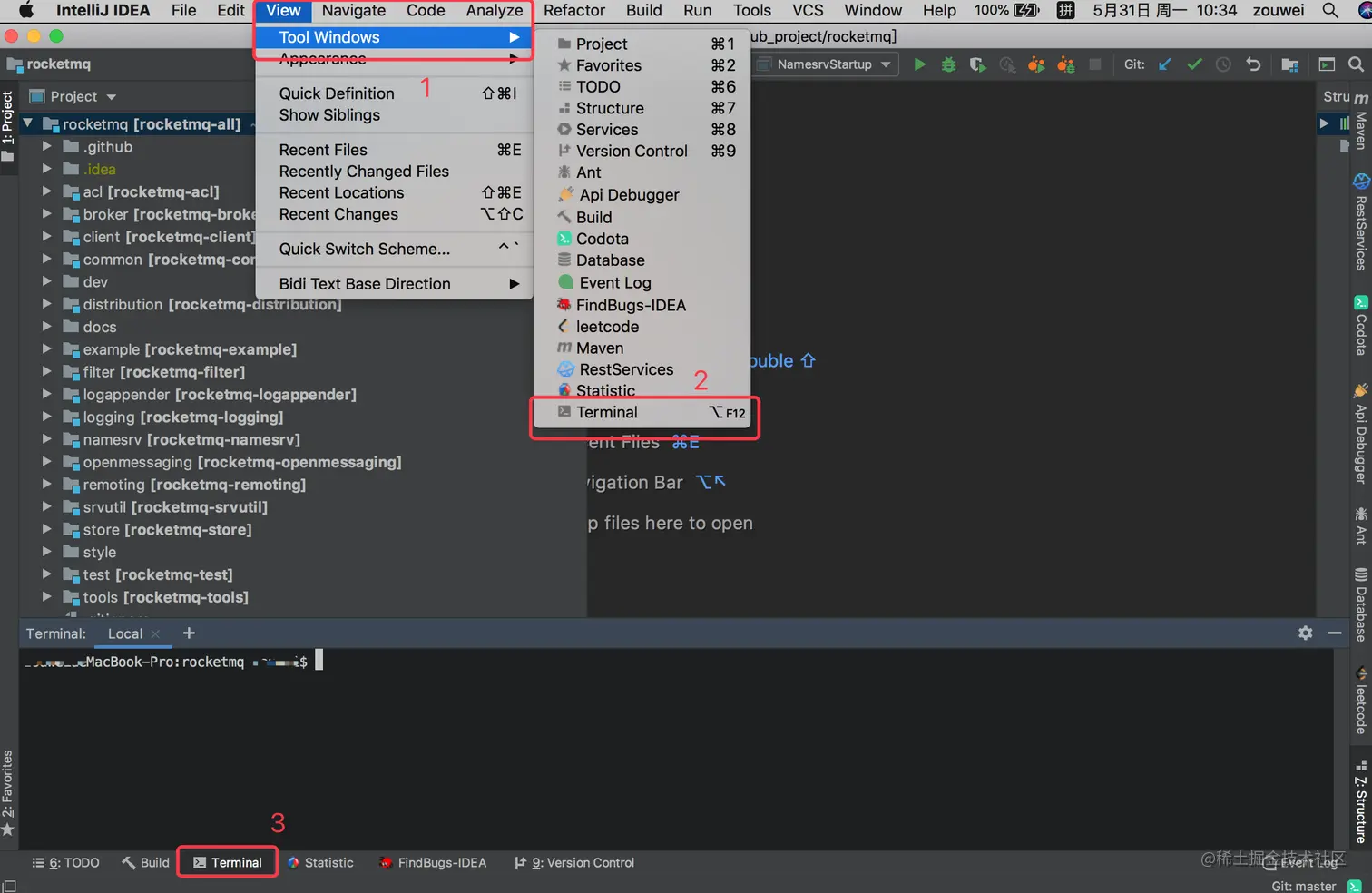Click the Search Everywhere magnifier in toolbar
The height and width of the screenshot is (893, 1372).
tap(1356, 64)
